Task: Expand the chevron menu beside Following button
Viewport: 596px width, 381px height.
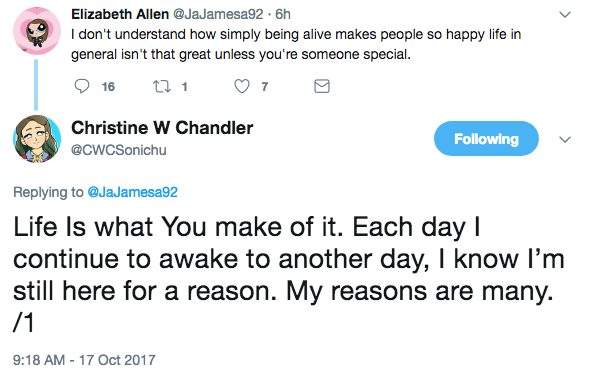Action: click(565, 140)
